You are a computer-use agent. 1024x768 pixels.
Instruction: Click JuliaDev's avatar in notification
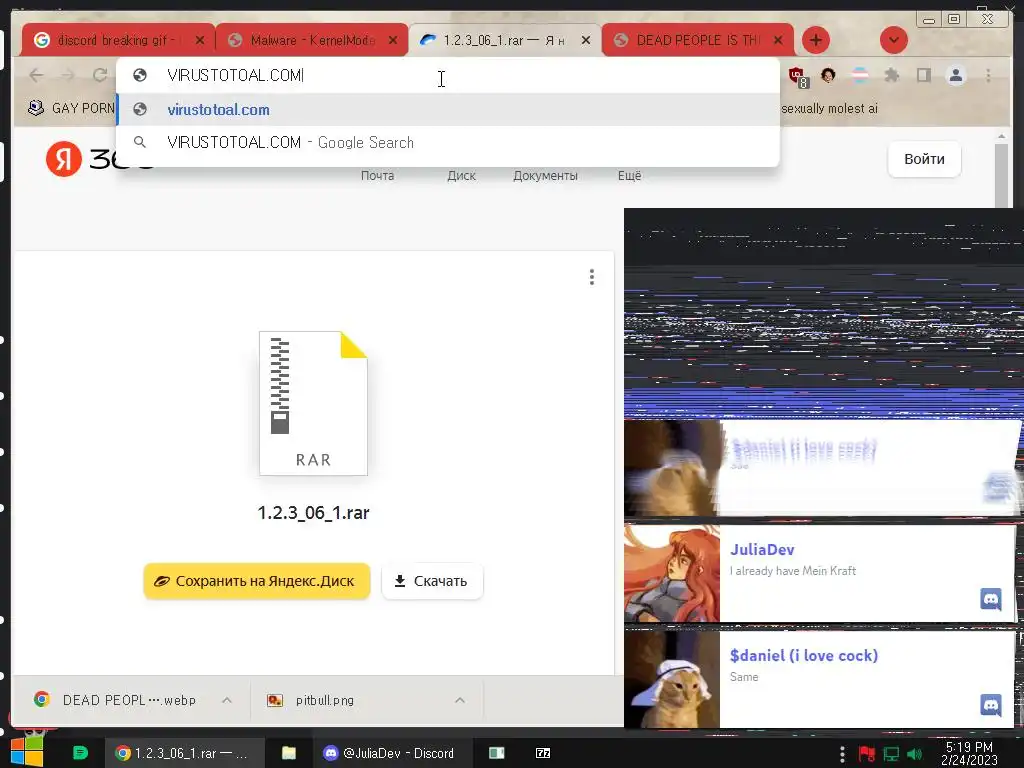[672, 573]
